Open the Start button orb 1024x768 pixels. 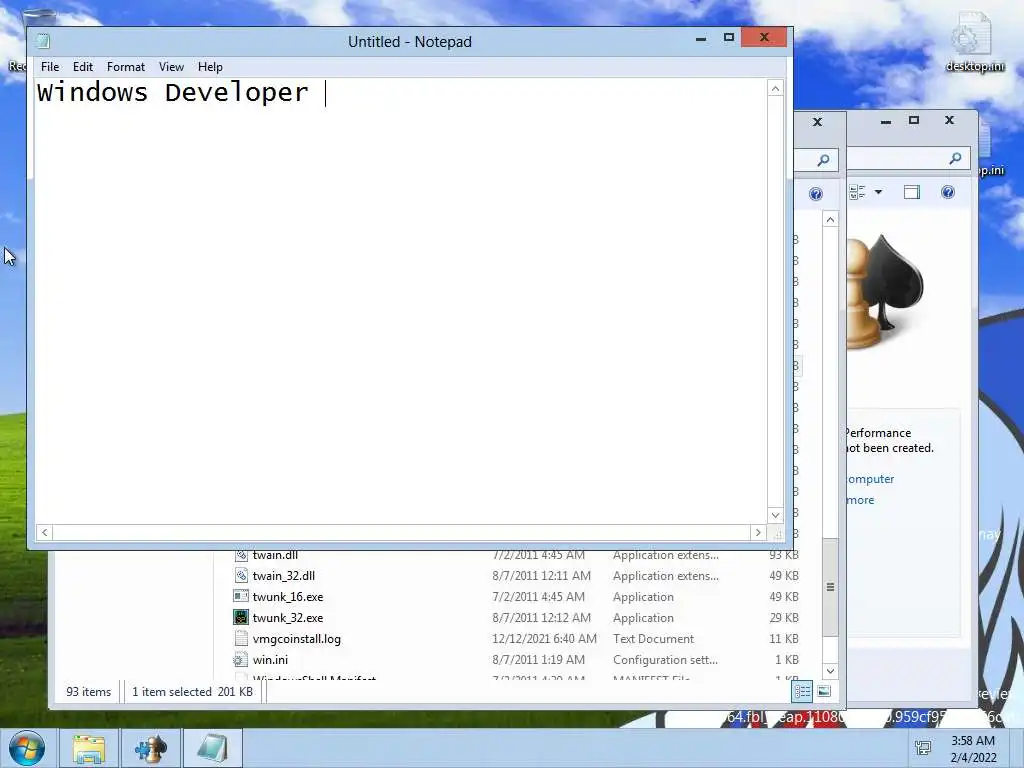(x=27, y=748)
